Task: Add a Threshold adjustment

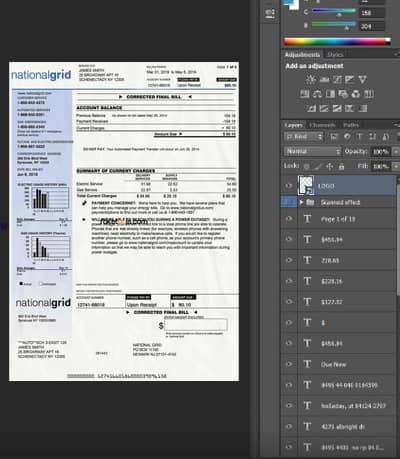Action: [x=337, y=108]
